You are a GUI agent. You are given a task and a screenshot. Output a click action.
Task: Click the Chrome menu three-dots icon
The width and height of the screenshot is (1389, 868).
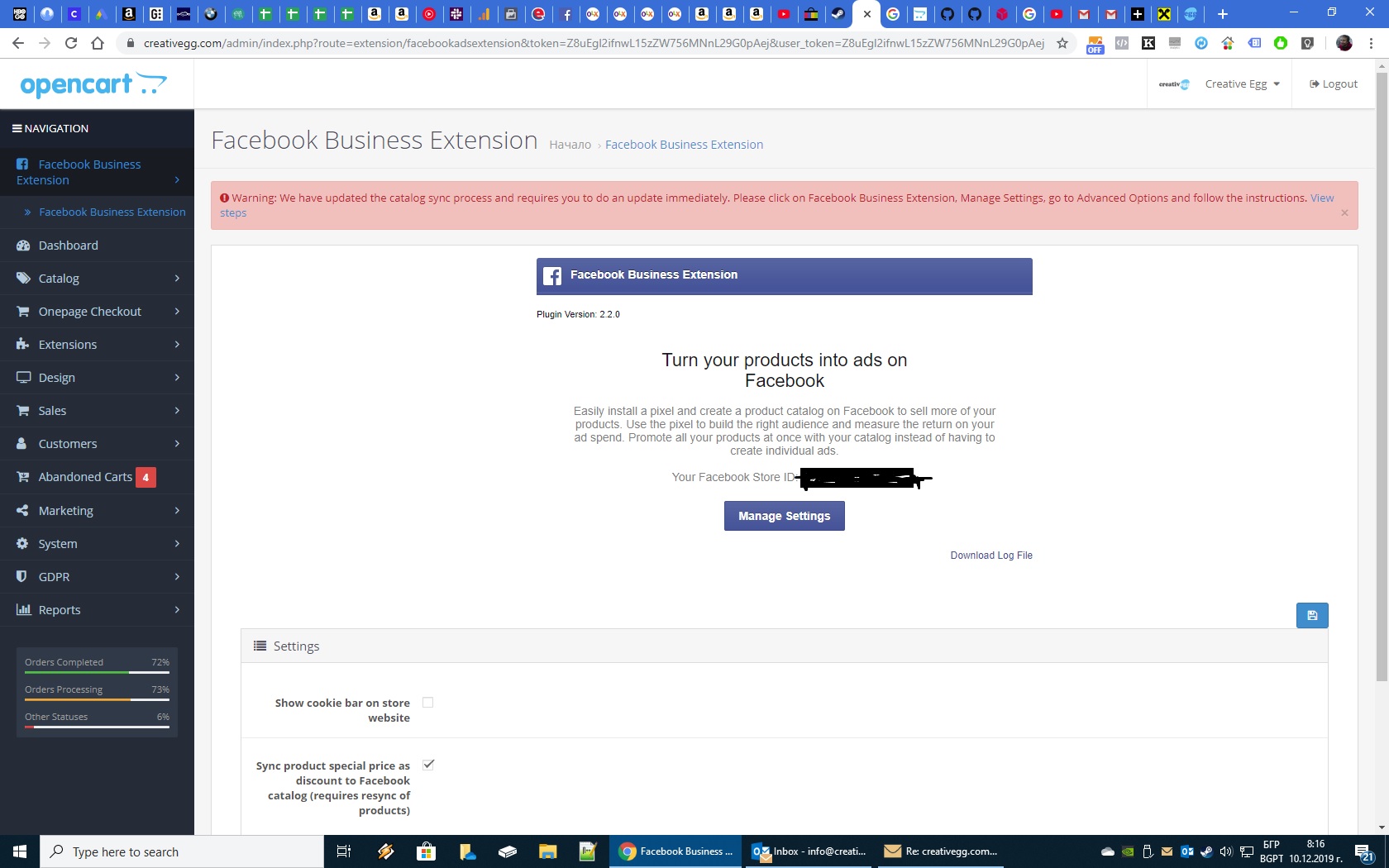click(x=1372, y=43)
